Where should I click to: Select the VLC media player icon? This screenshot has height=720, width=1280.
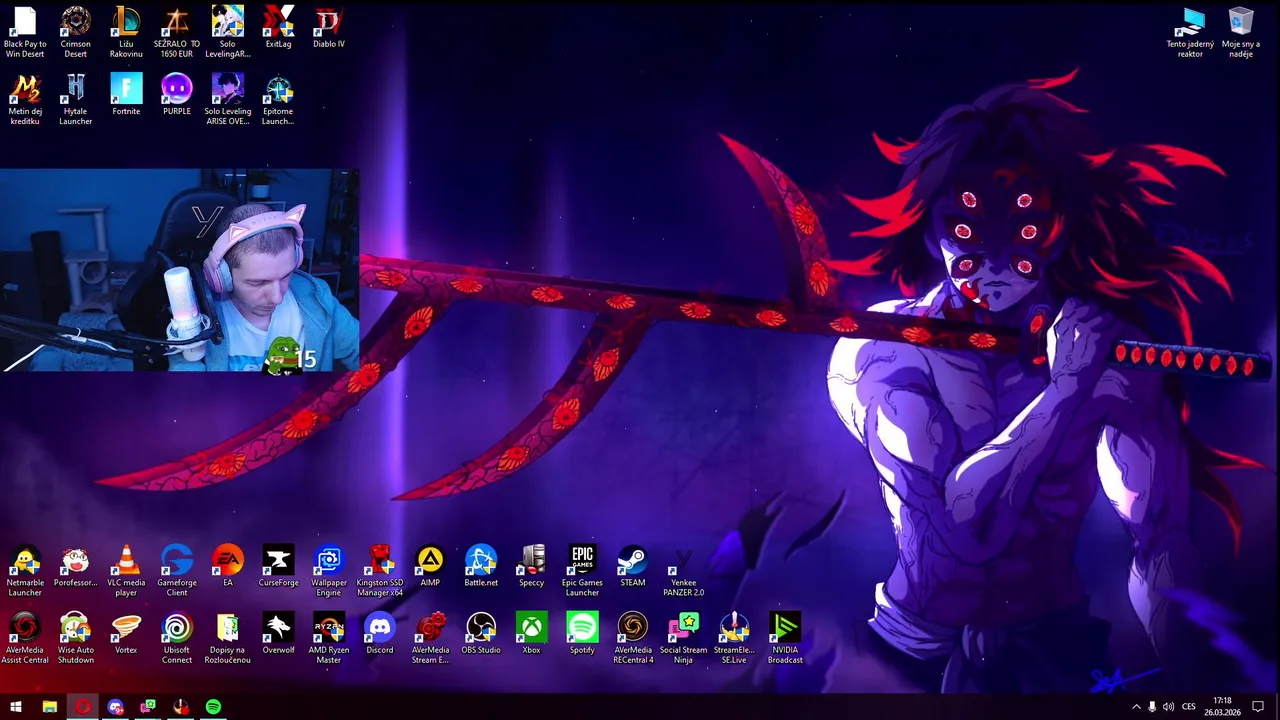point(126,571)
